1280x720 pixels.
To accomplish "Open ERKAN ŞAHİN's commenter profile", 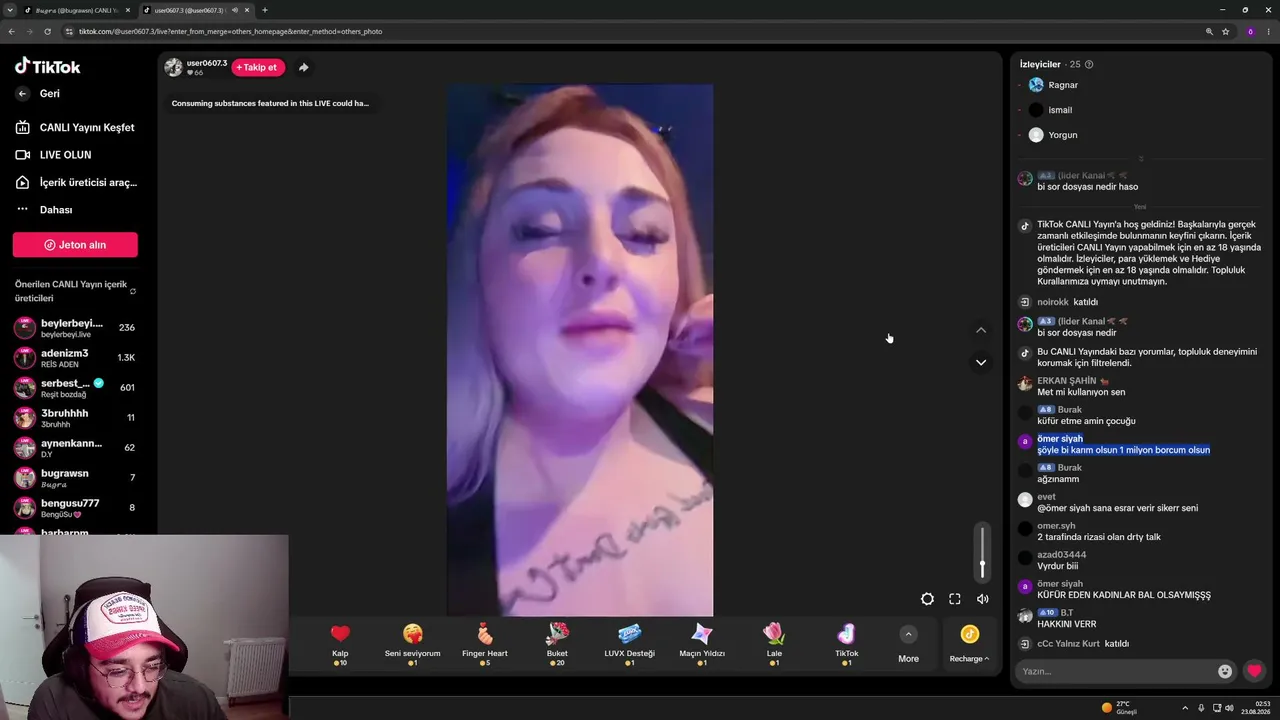I will [1067, 381].
